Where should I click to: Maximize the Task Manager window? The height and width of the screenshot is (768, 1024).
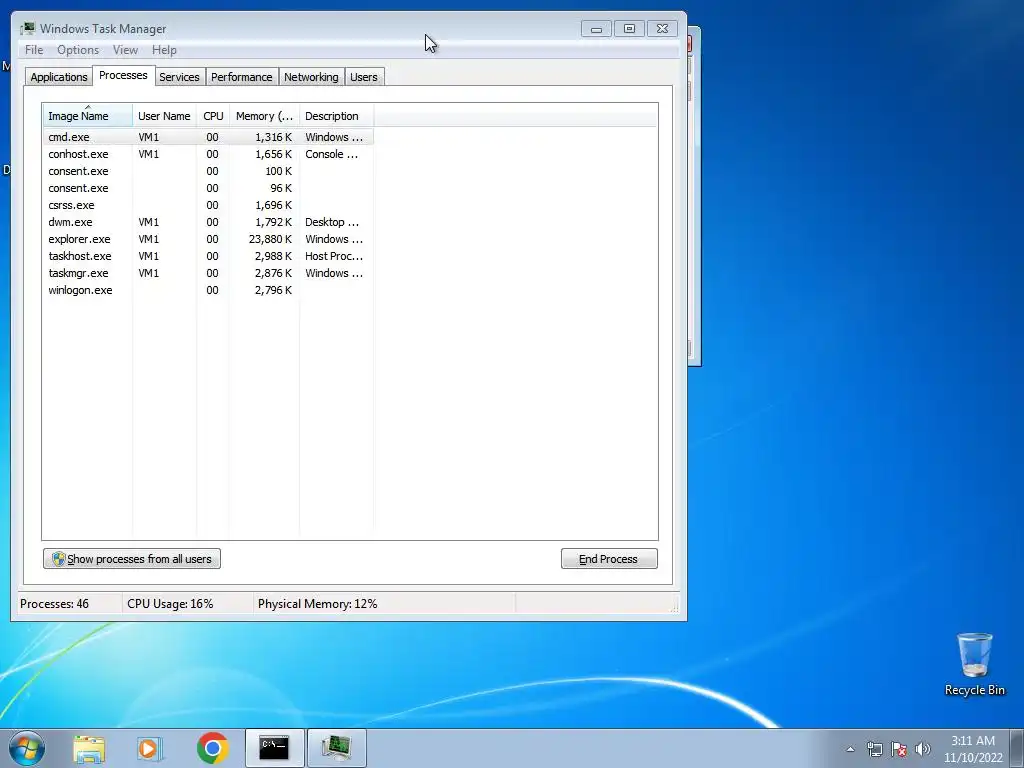[630, 29]
